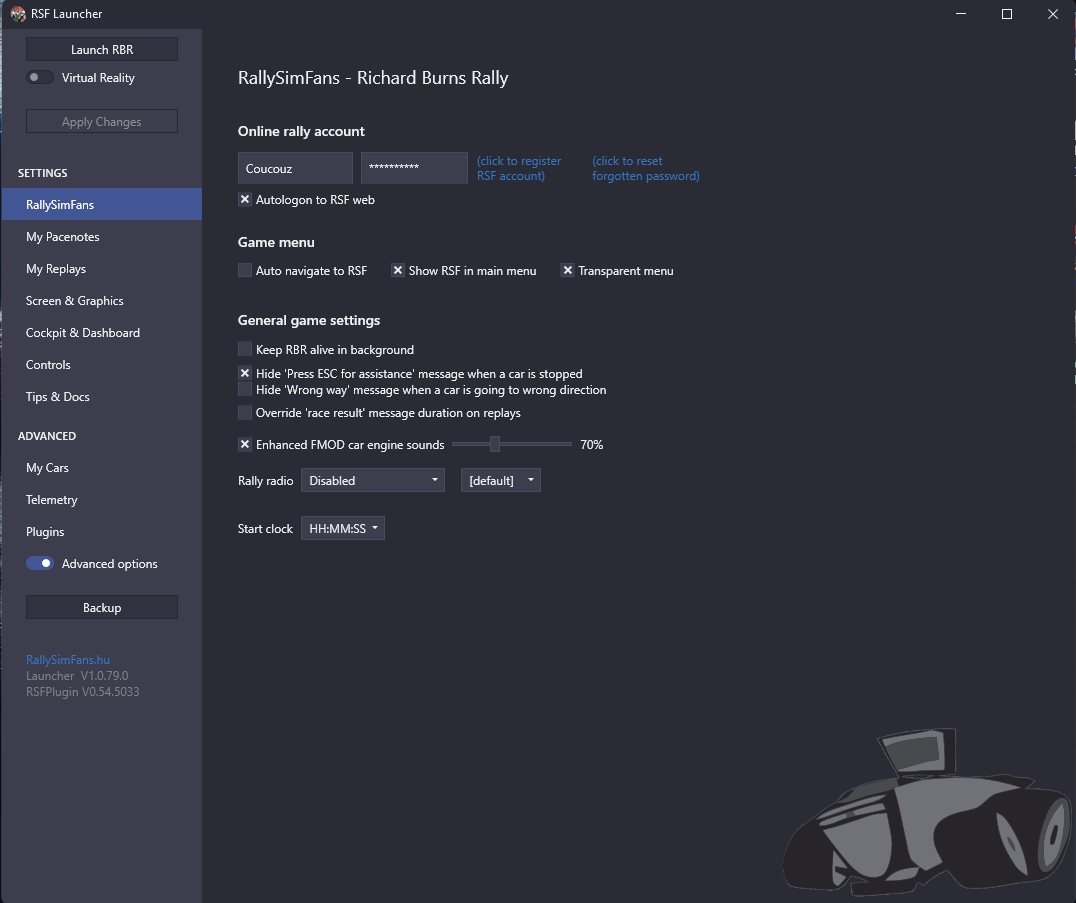The height and width of the screenshot is (903, 1076).
Task: Check Keep RBR alive in background
Action: 245,350
